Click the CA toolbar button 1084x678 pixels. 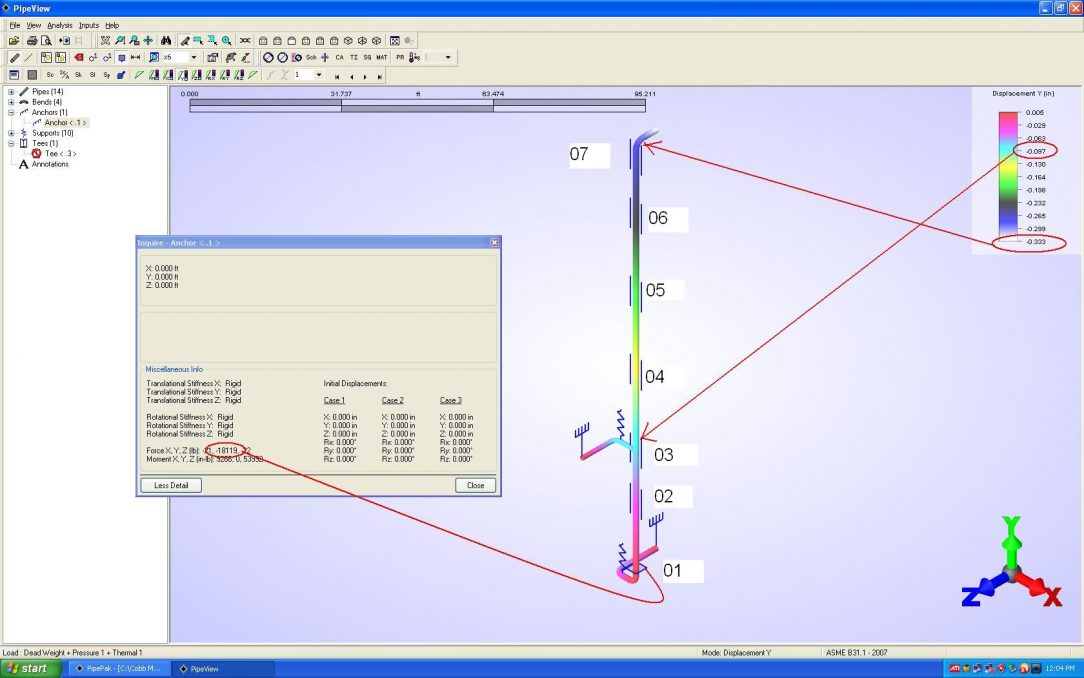(x=339, y=57)
